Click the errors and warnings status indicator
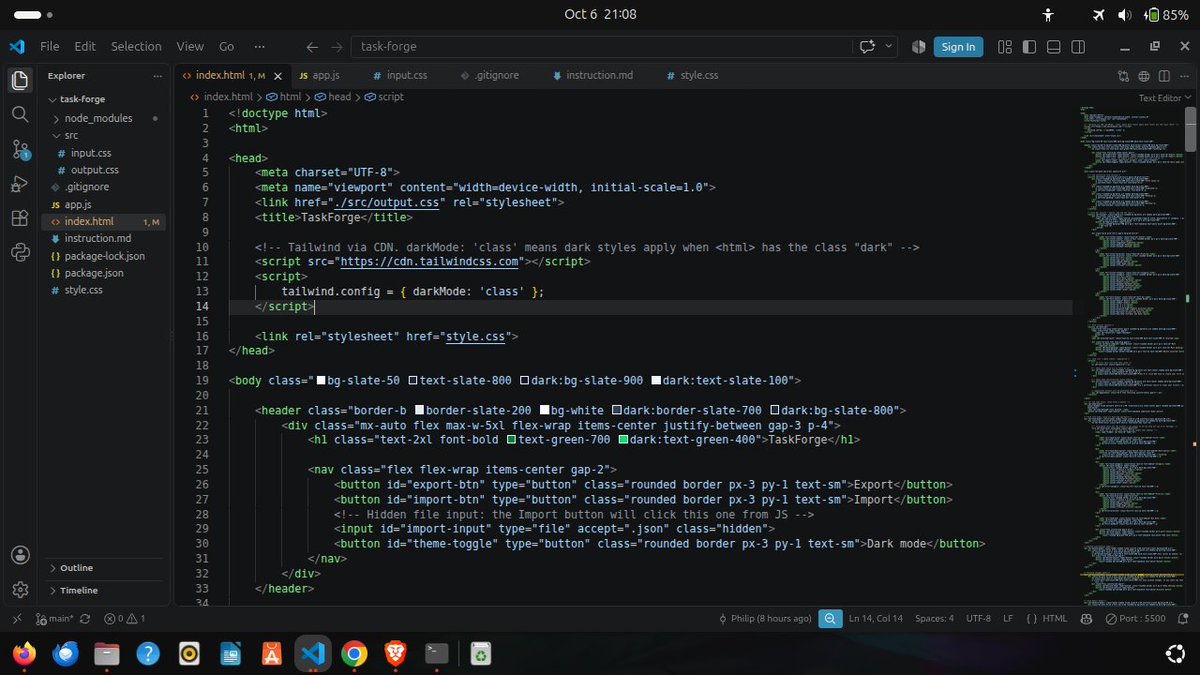The image size is (1200, 675). coord(125,618)
